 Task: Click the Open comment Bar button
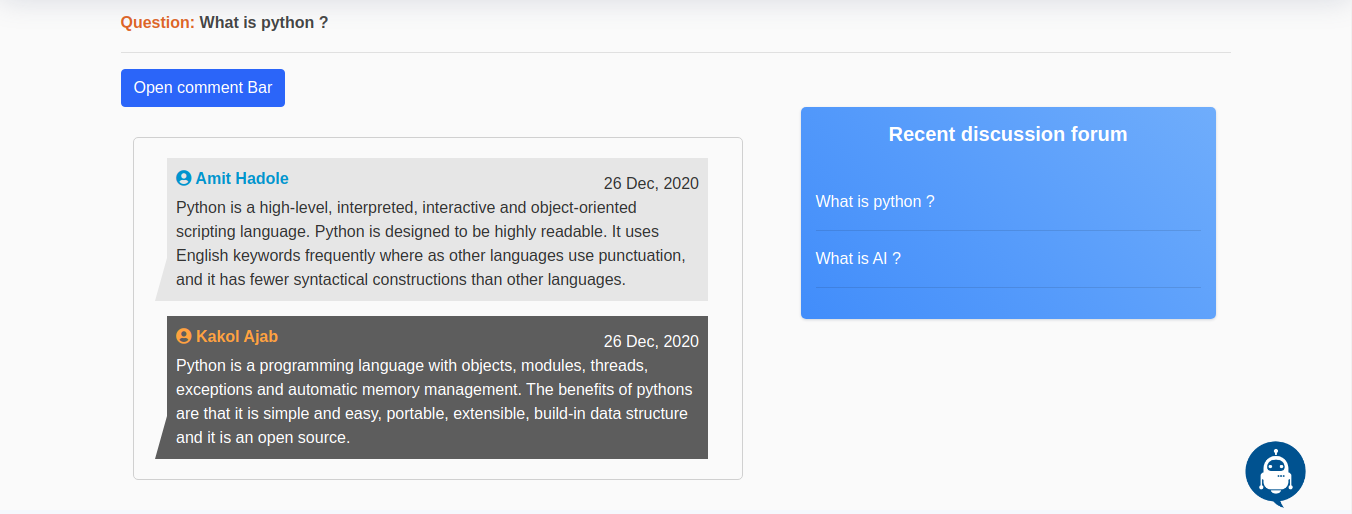click(203, 88)
